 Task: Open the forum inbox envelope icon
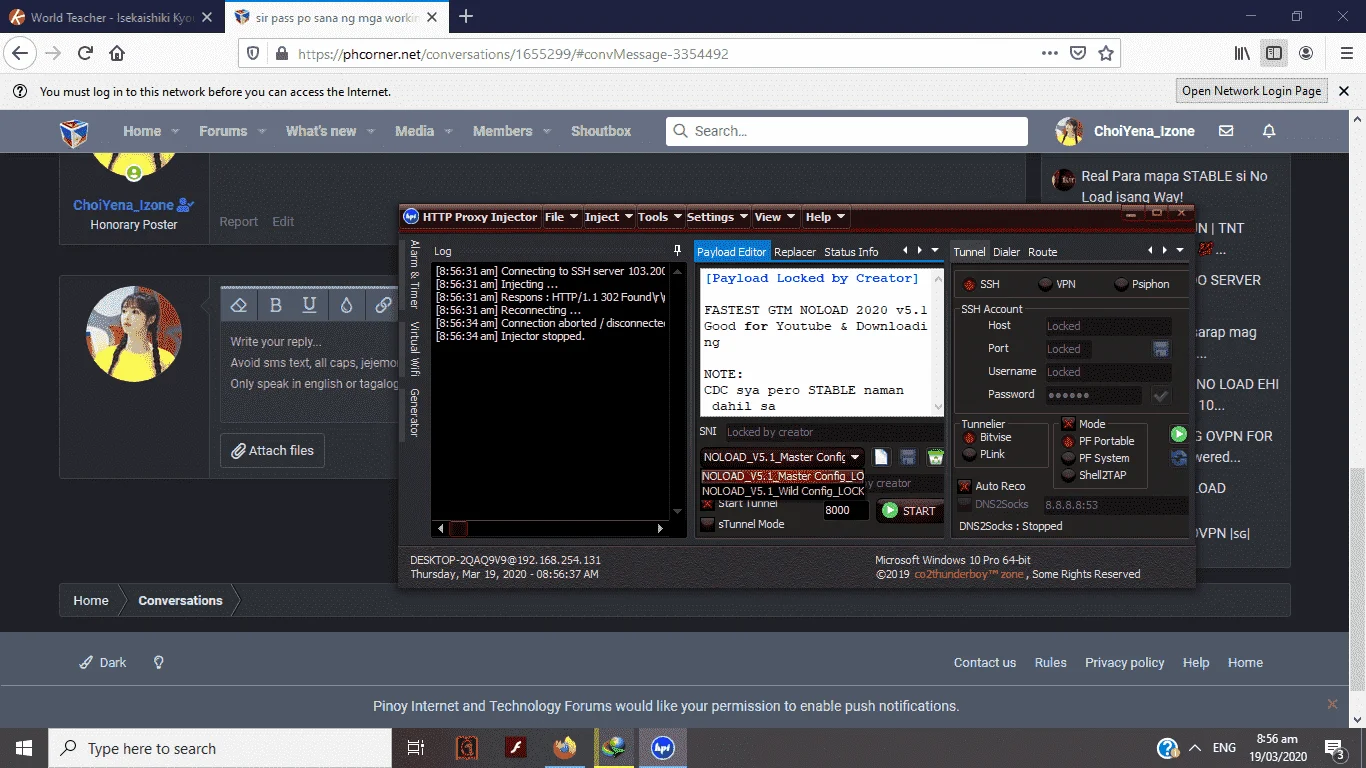pyautogui.click(x=1226, y=131)
